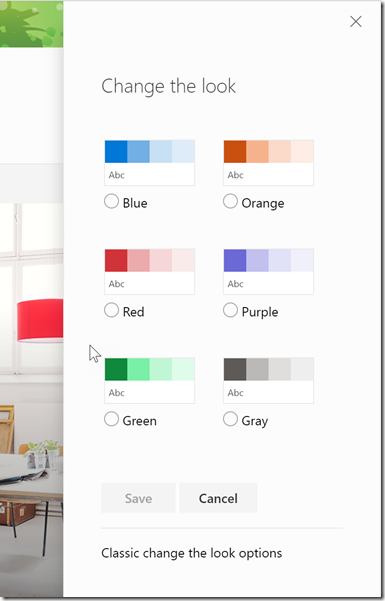The image size is (385, 601).
Task: Click the Red theme preview thumbnail
Action: pyautogui.click(x=150, y=272)
